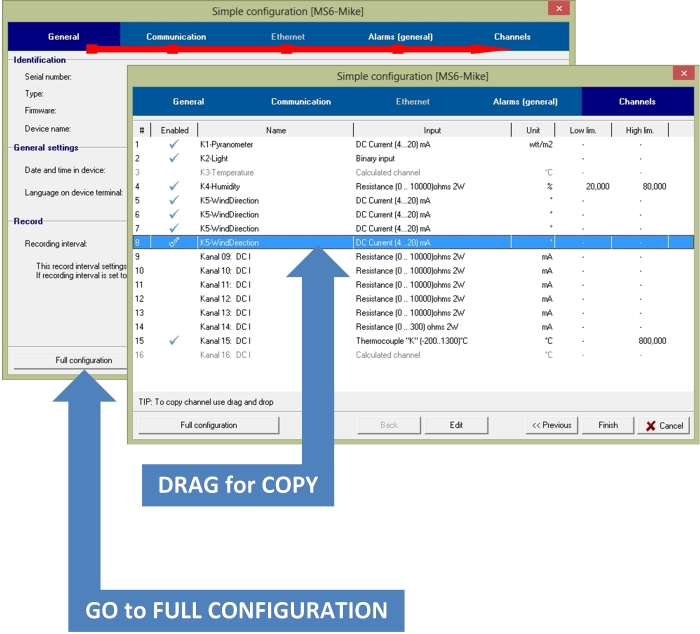
Task: Click the Enabled column header
Action: 175,130
